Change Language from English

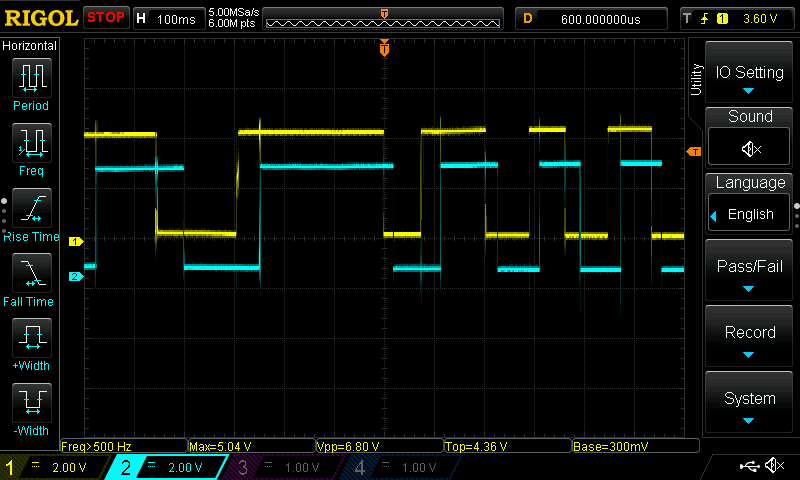coord(749,214)
